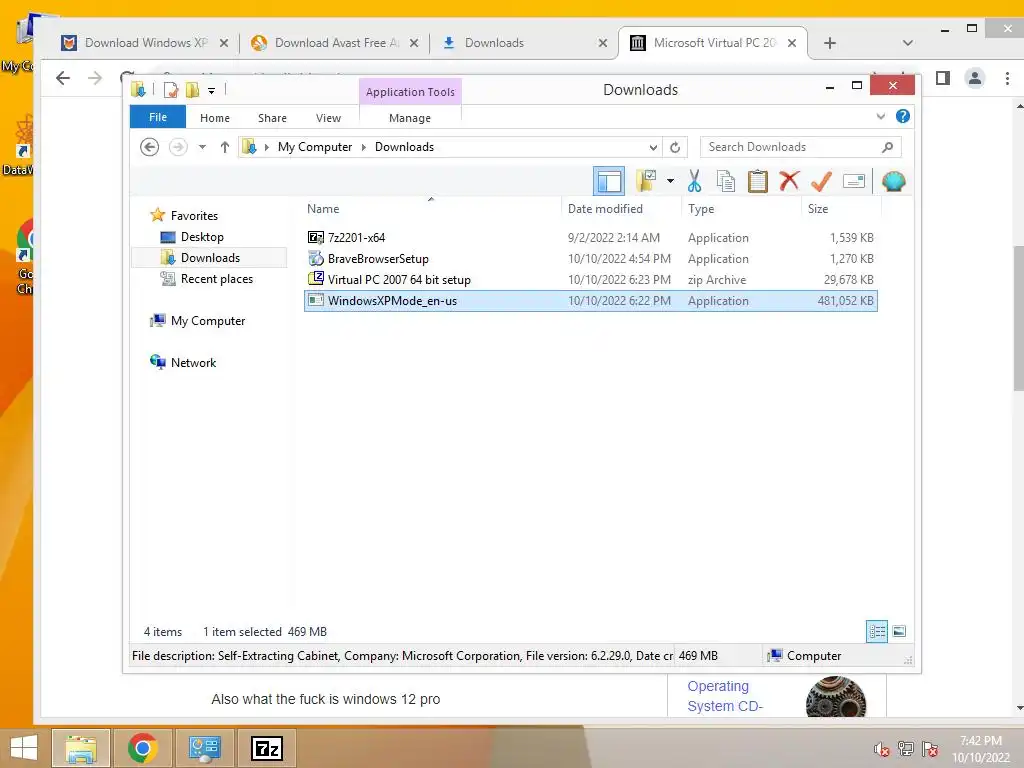Go up one folder level

225,147
